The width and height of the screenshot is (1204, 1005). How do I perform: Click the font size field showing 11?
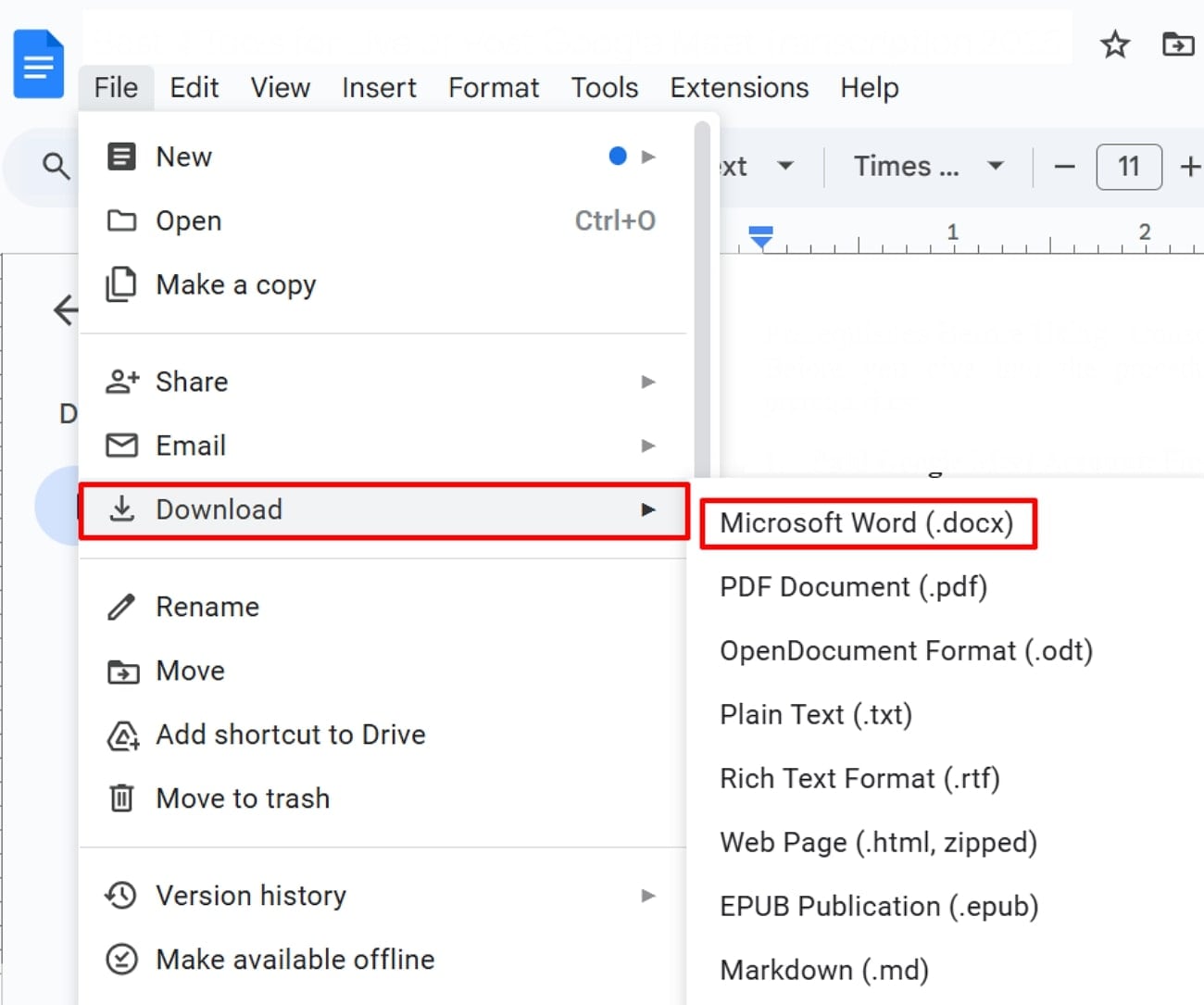click(x=1128, y=167)
